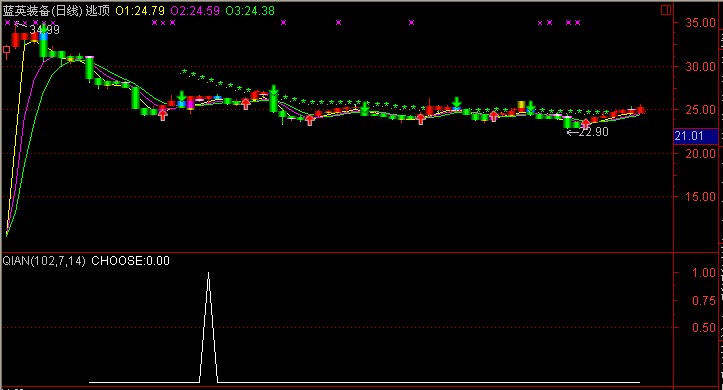Click the red up arrow beside the 22.90 label
723x390 pixels.
click(586, 124)
